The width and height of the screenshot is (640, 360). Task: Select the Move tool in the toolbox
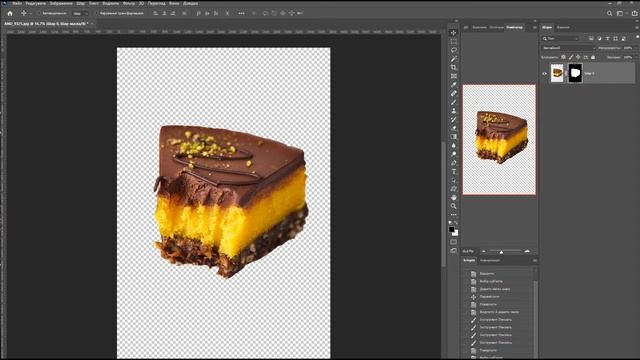point(453,33)
